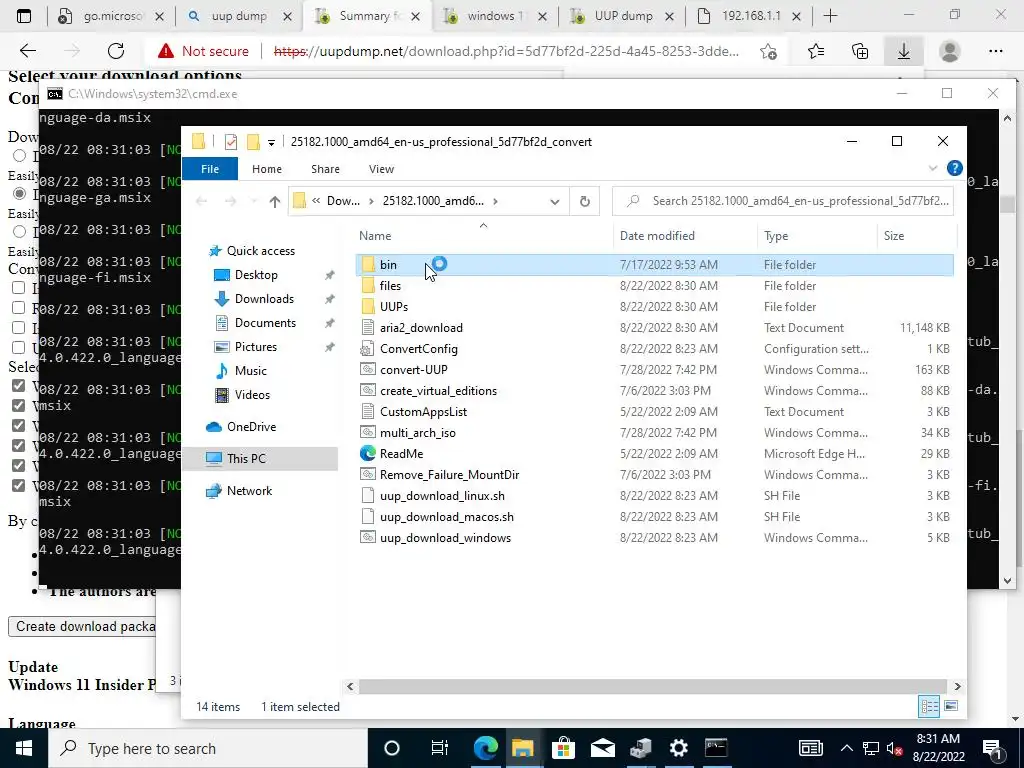
Task: Open the Home ribbon tab
Action: (x=266, y=169)
